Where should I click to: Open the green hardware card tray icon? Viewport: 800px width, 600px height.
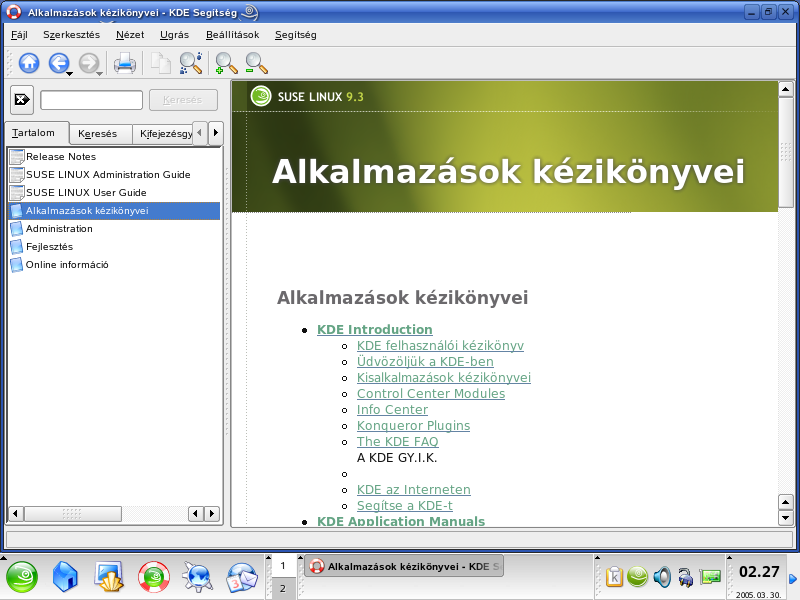[710, 577]
